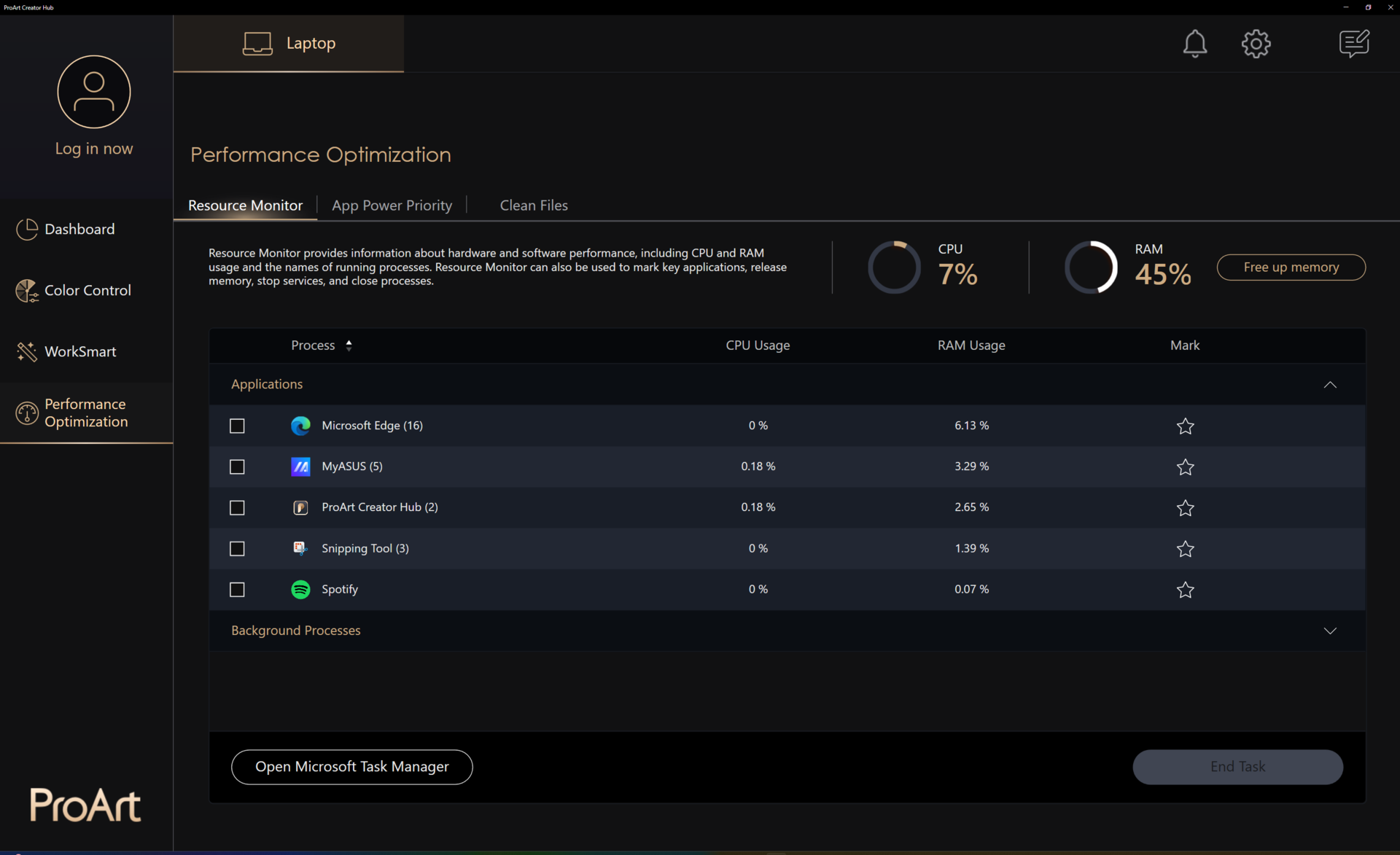Open Microsoft Task Manager button
Viewport: 1400px width, 855px height.
[351, 767]
